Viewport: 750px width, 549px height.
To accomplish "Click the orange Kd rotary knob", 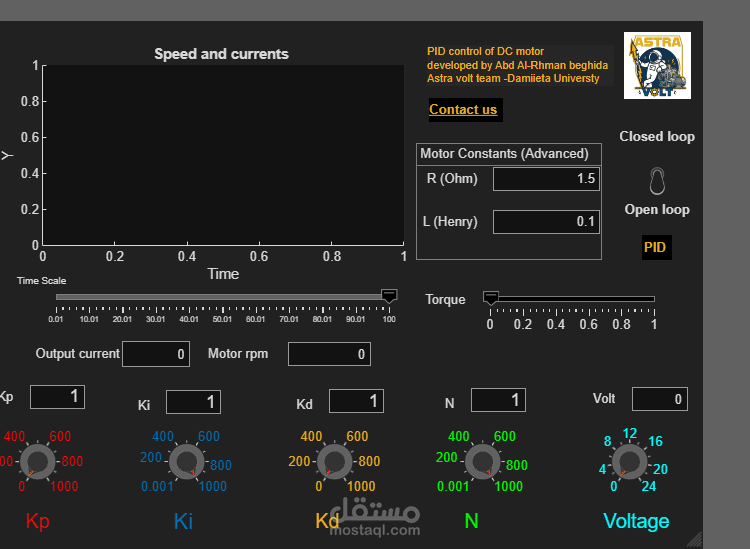I will tap(334, 462).
